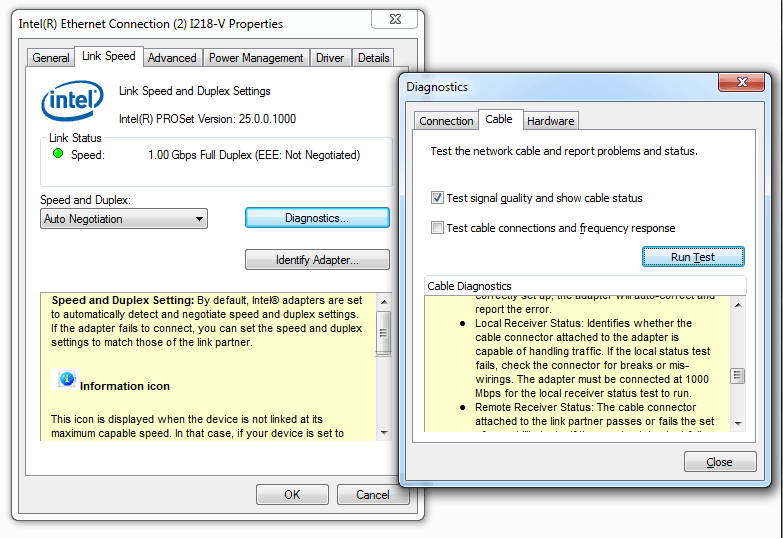Click 'Intel(R) PROSet Version: 25.0.0.1000' text
Image resolution: width=783 pixels, height=538 pixels.
click(x=207, y=119)
